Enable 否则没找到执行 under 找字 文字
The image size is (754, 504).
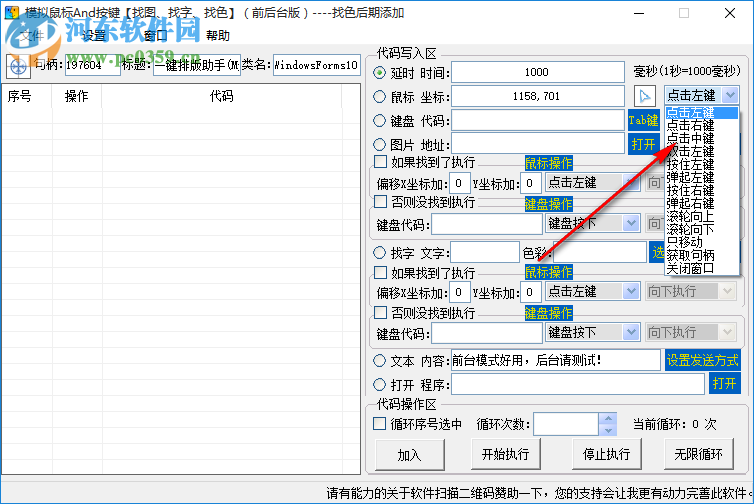tap(380, 313)
